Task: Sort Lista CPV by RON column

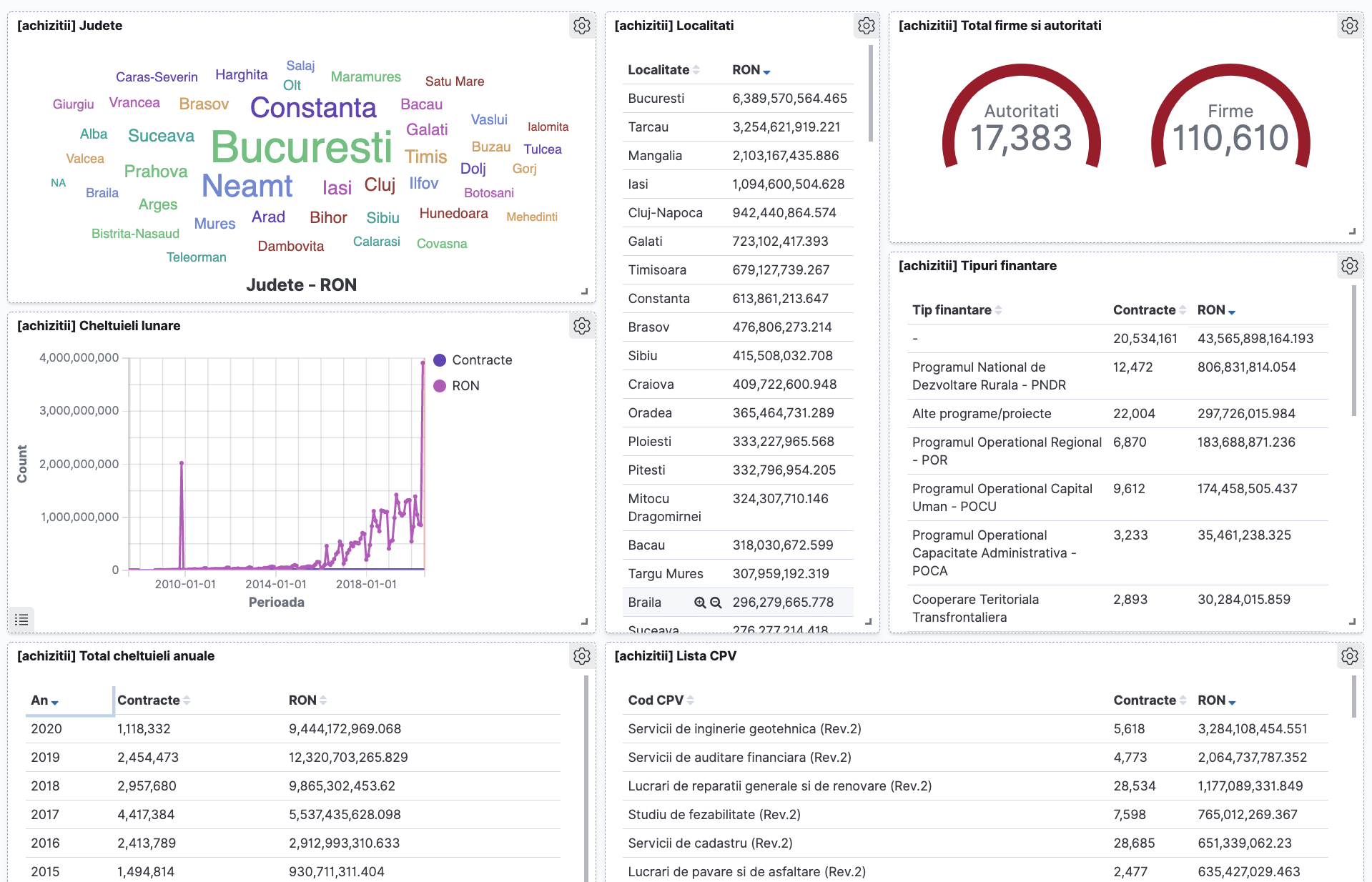Action: [x=1216, y=700]
